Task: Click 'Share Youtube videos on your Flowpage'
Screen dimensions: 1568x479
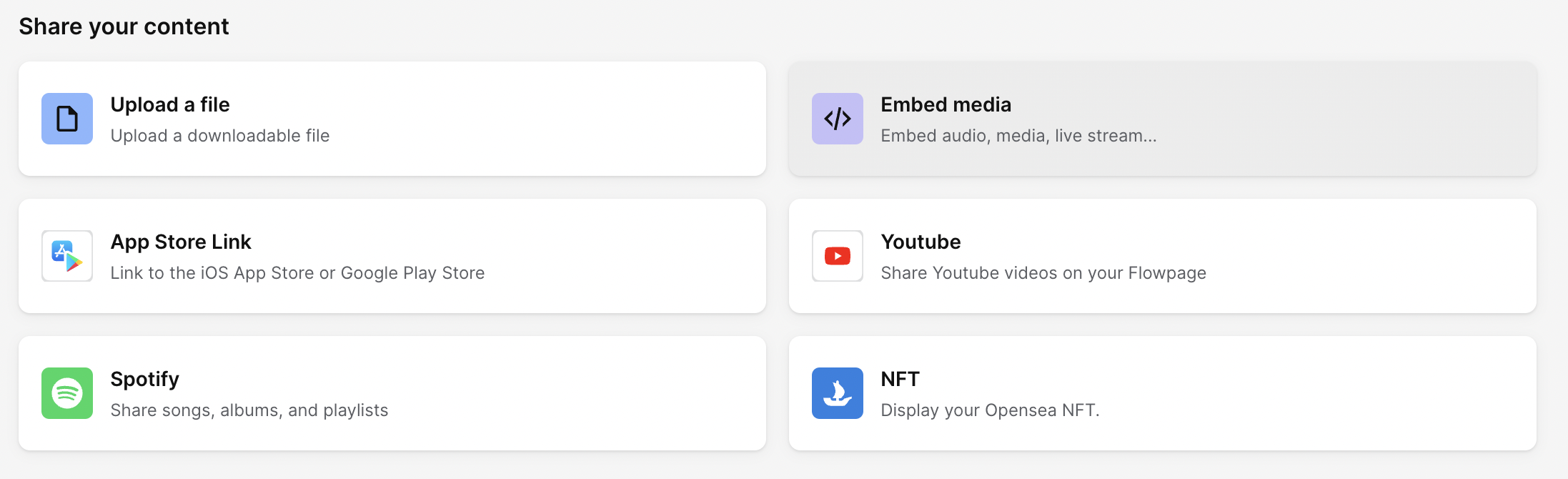Action: pos(1043,273)
